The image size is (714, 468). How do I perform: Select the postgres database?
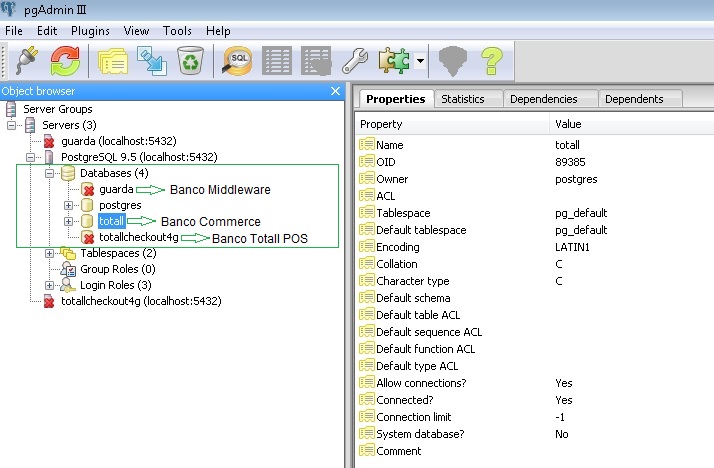pos(120,205)
